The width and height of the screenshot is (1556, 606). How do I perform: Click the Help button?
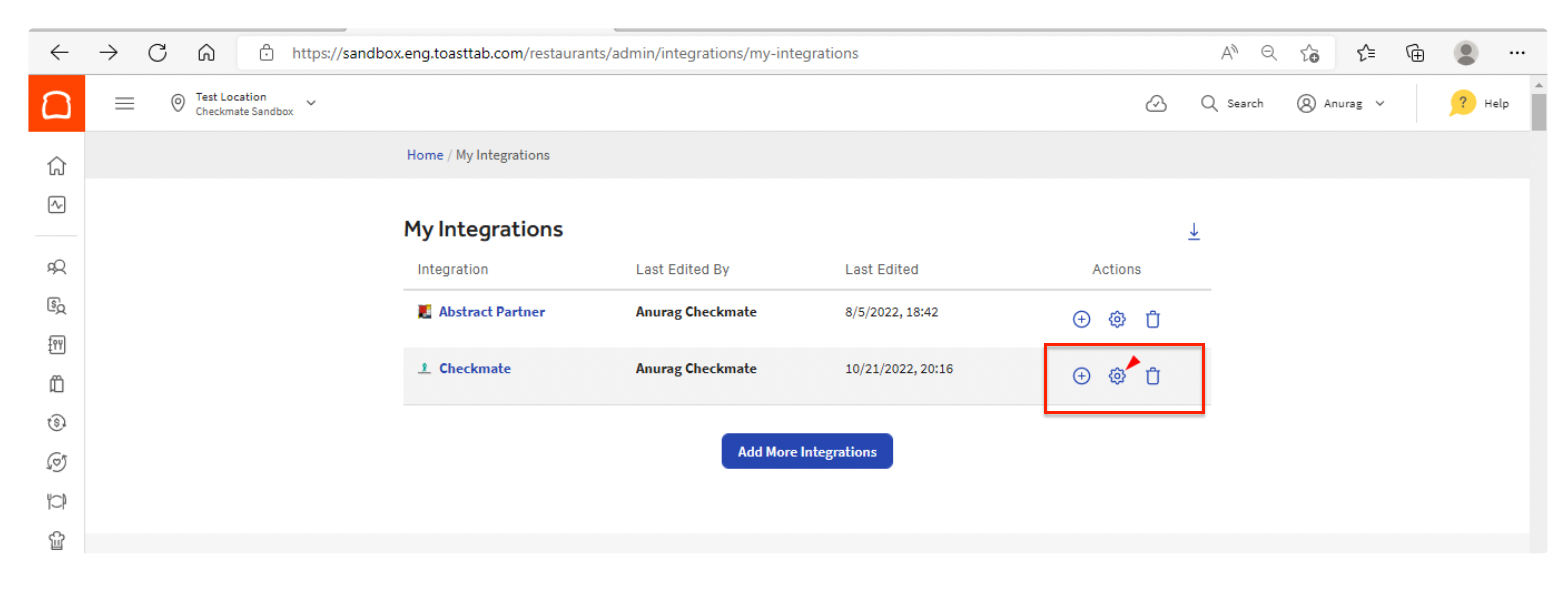click(x=1479, y=103)
